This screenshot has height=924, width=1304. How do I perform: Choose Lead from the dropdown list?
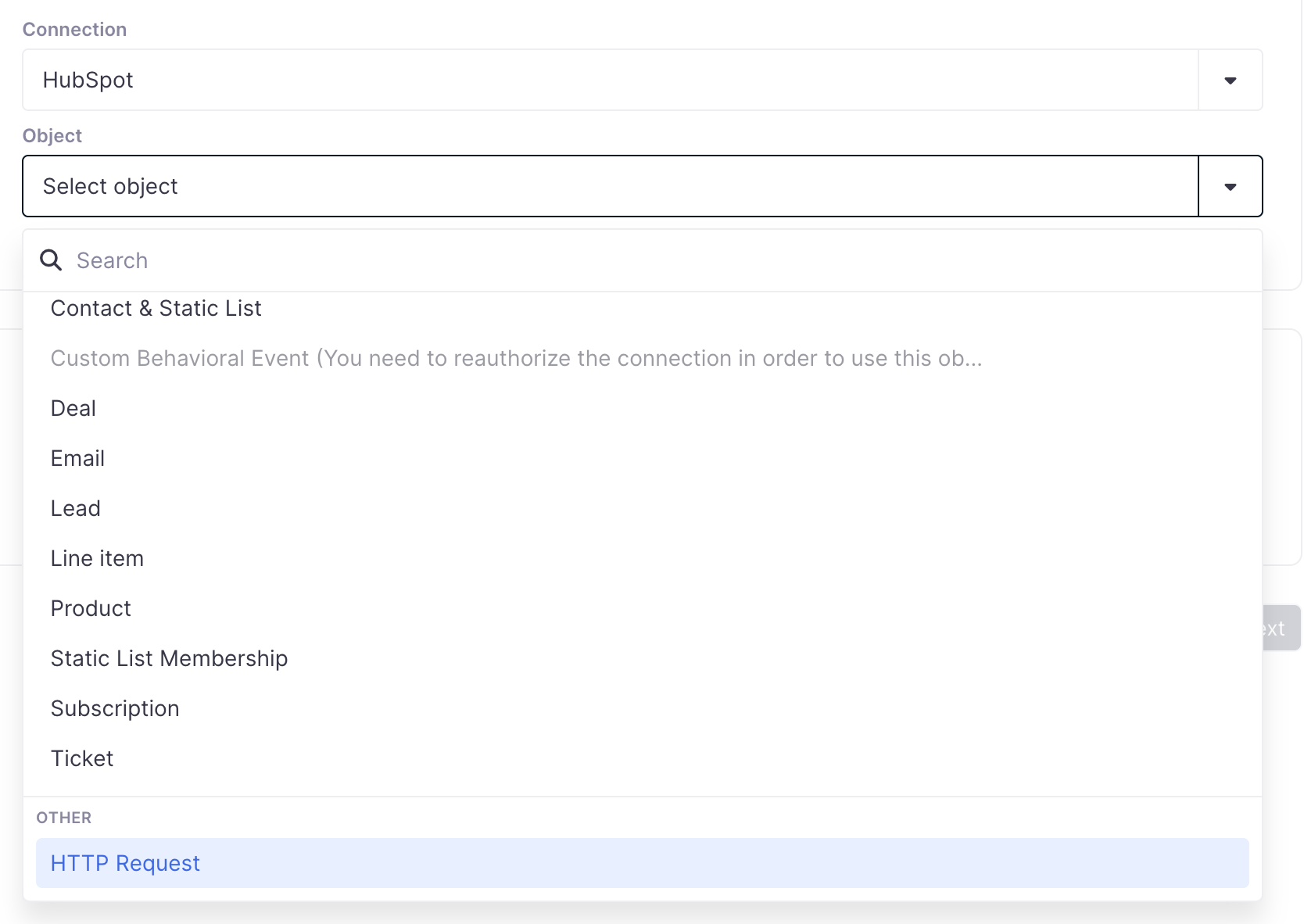(x=76, y=509)
